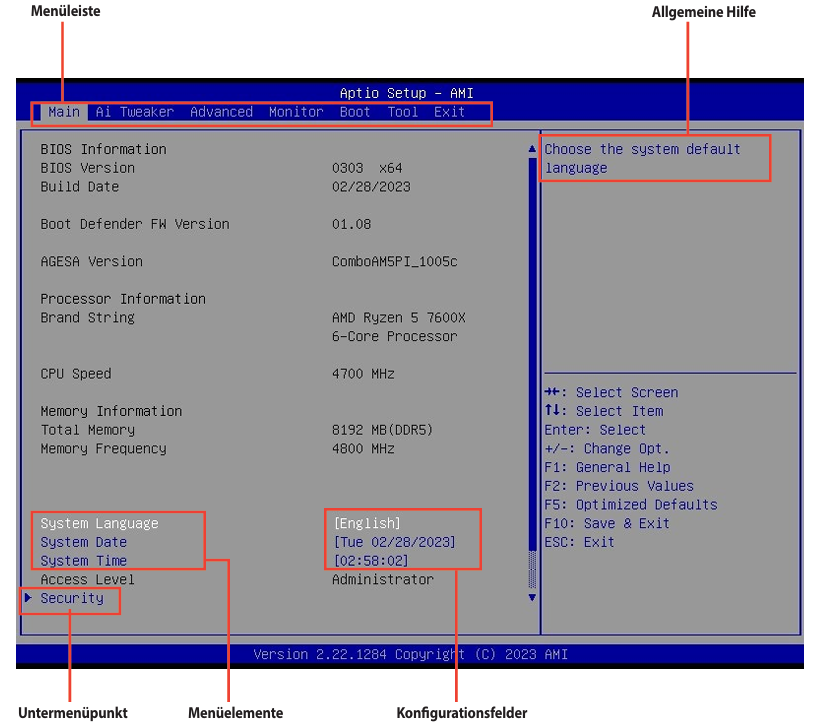This screenshot has height=728, width=815.
Task: Click the Select Item key hint
Action: pos(604,412)
